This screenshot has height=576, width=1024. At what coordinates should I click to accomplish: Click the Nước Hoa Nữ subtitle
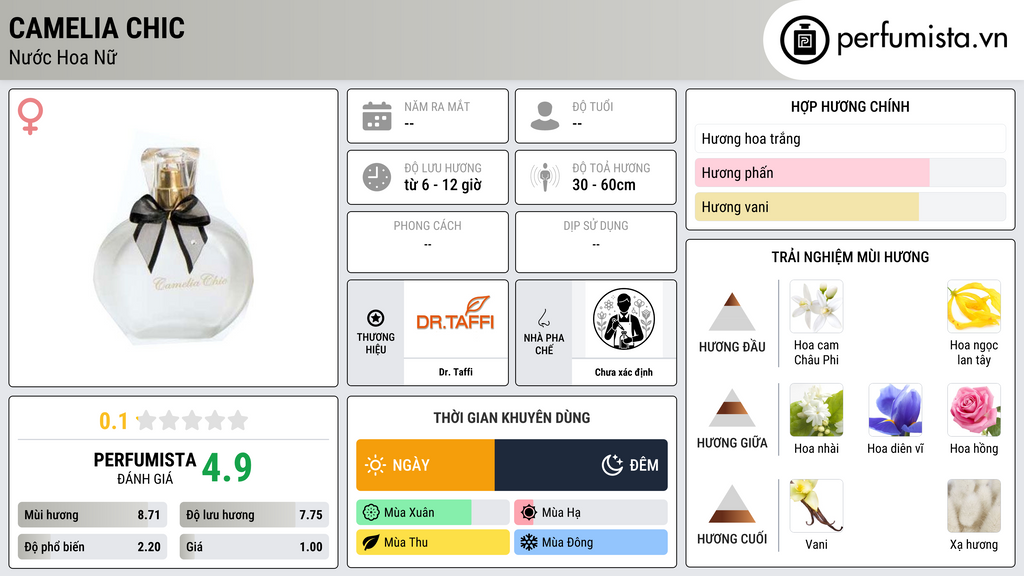click(63, 57)
